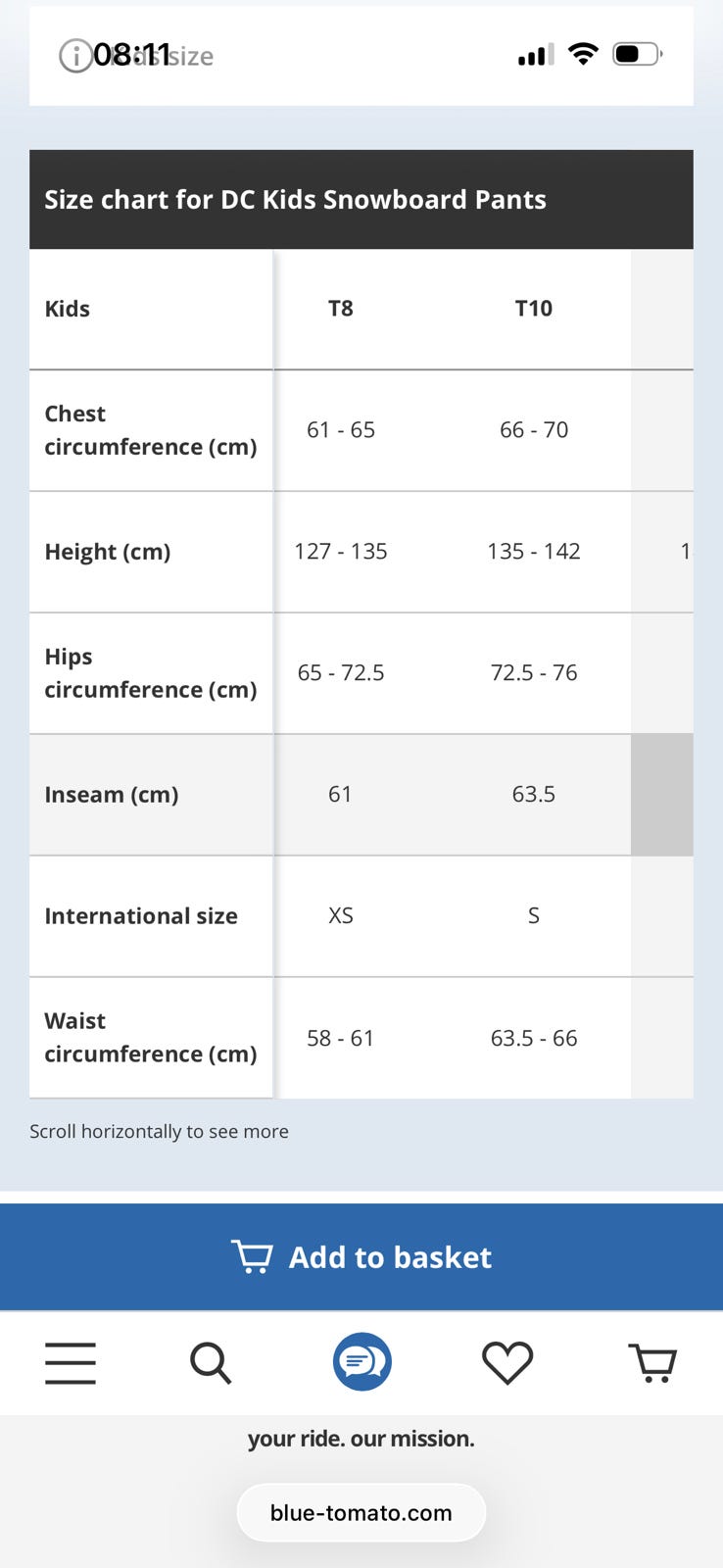Tap the Inseam (cm) row label
This screenshot has width=723, height=1568.
coord(112,795)
